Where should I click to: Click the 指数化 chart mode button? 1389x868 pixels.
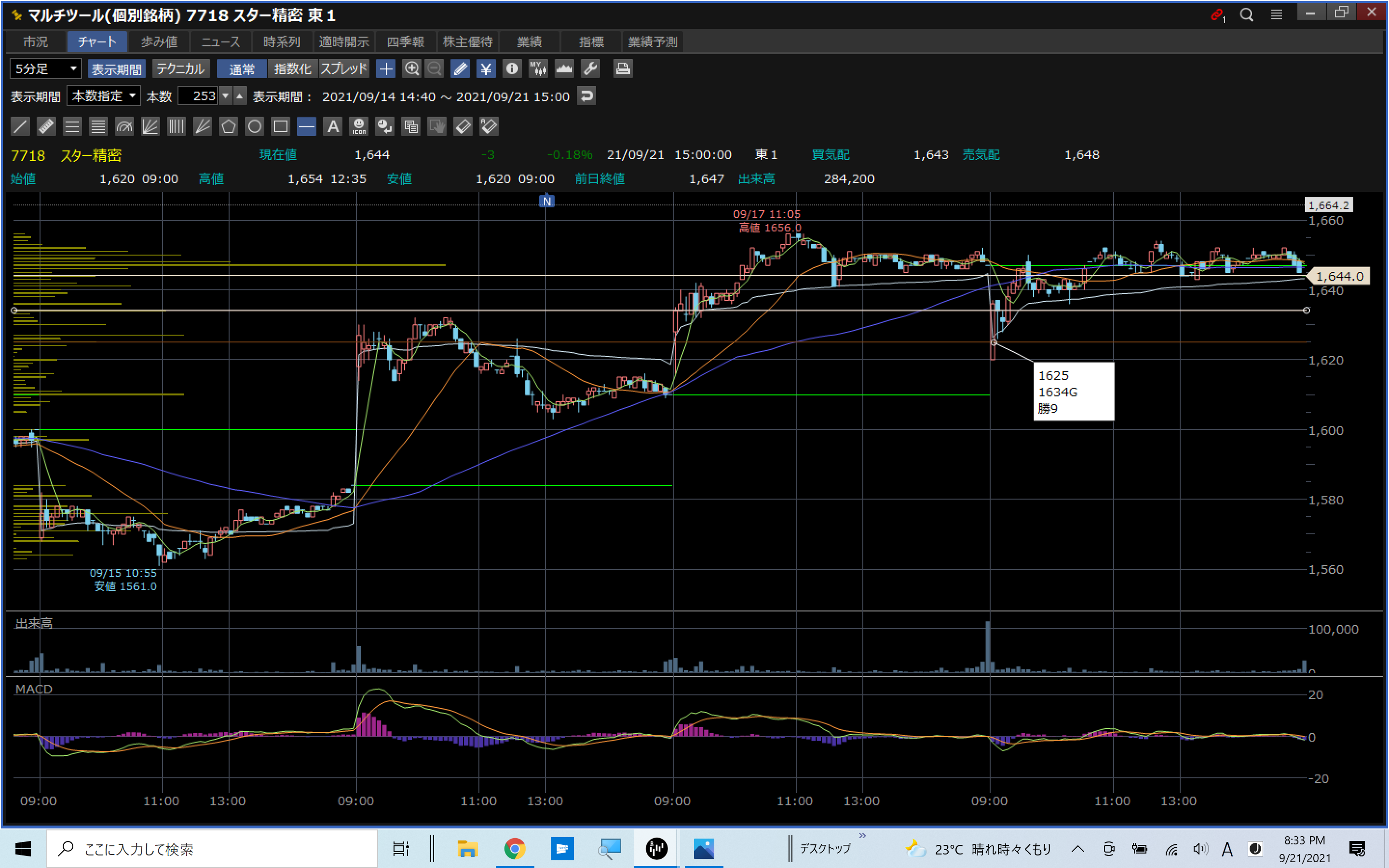pos(292,69)
